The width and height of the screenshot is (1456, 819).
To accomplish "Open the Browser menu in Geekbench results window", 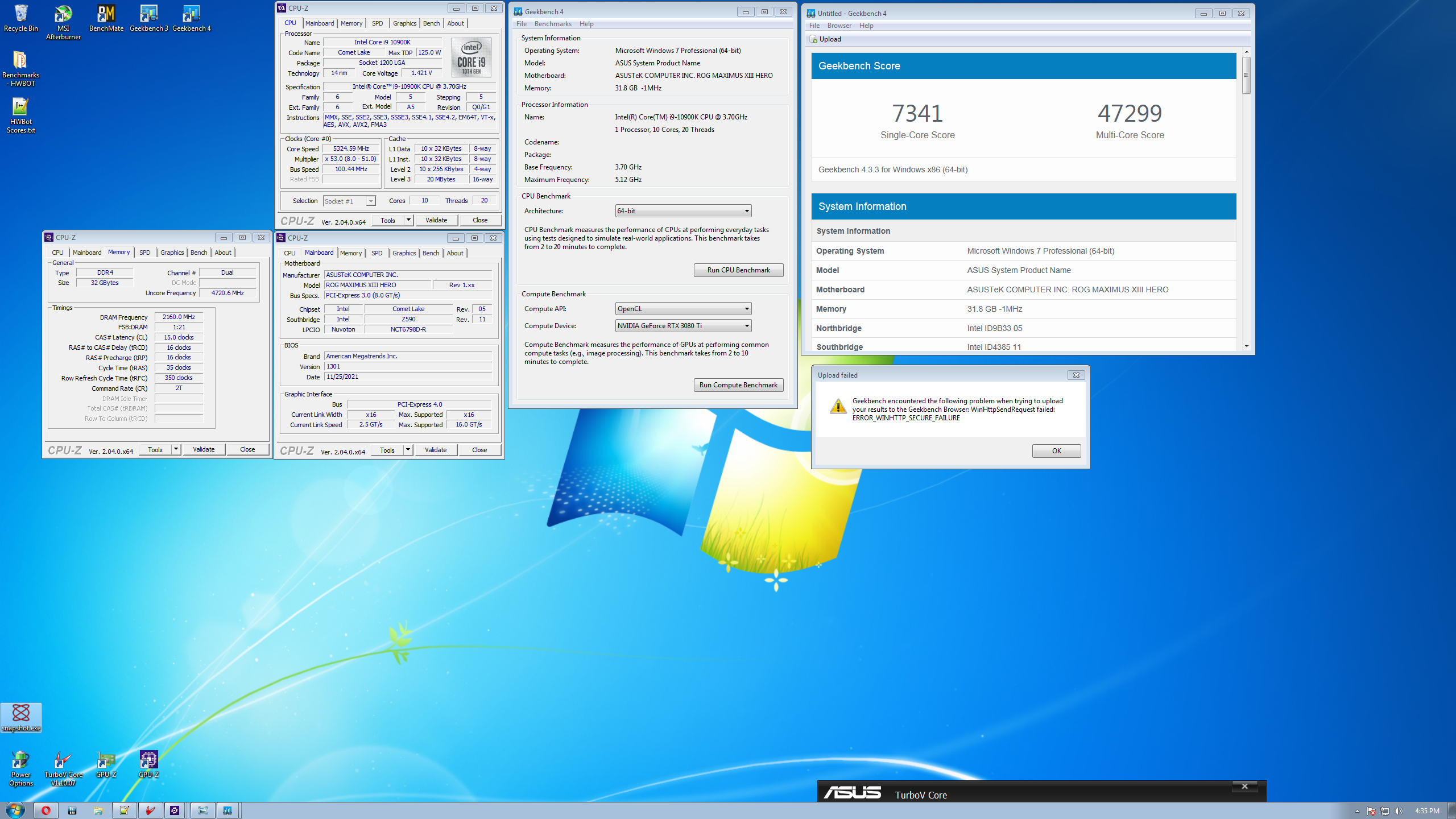I will click(x=839, y=26).
